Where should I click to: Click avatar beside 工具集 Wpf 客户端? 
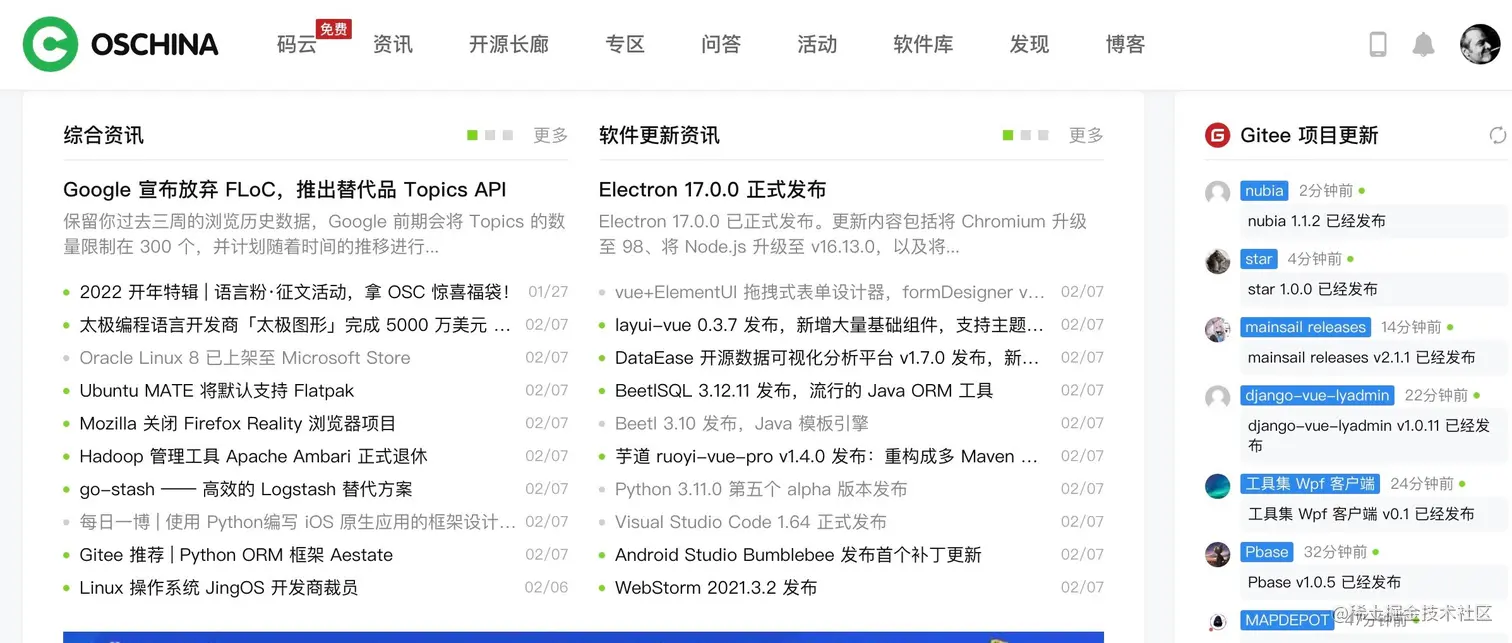point(1217,486)
